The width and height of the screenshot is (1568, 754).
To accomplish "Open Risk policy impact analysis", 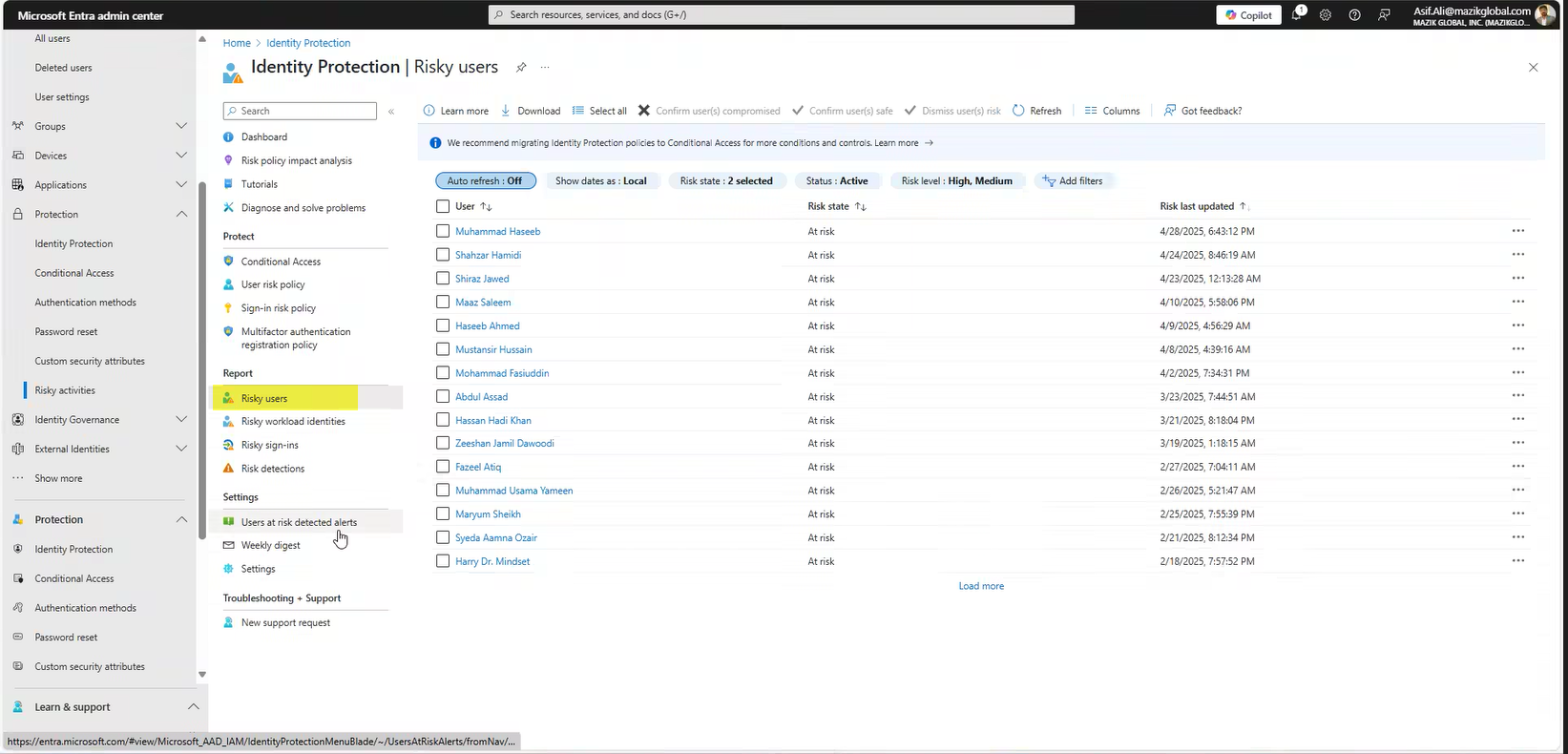I will point(296,160).
